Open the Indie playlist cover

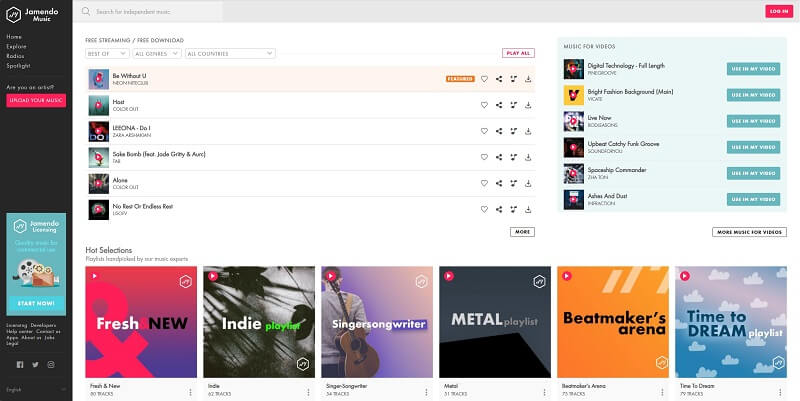(259, 322)
